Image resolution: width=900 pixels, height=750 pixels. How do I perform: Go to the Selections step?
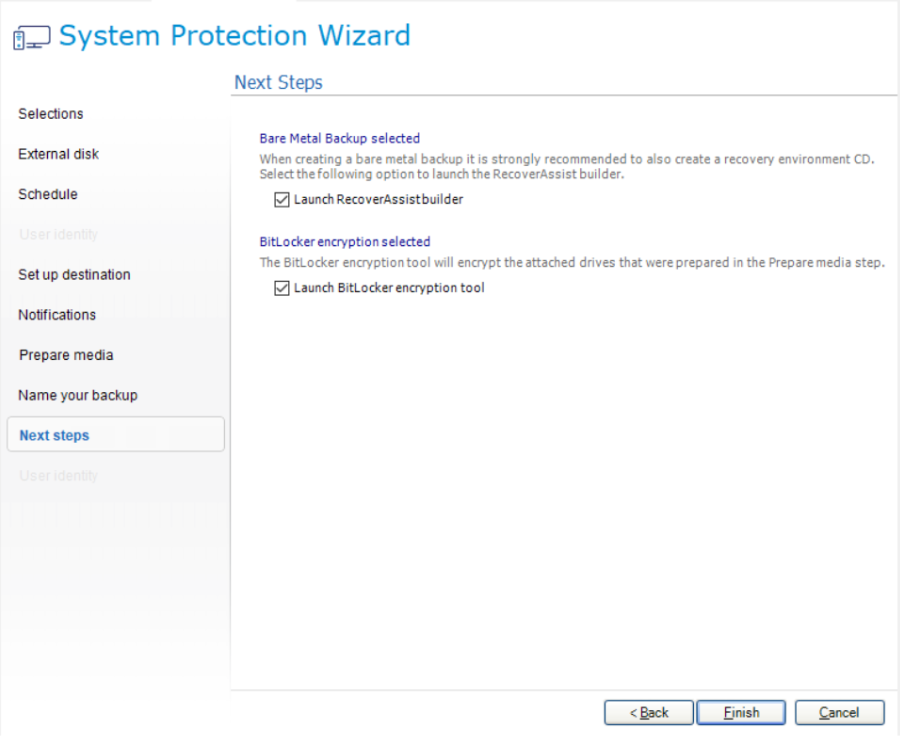(x=51, y=114)
